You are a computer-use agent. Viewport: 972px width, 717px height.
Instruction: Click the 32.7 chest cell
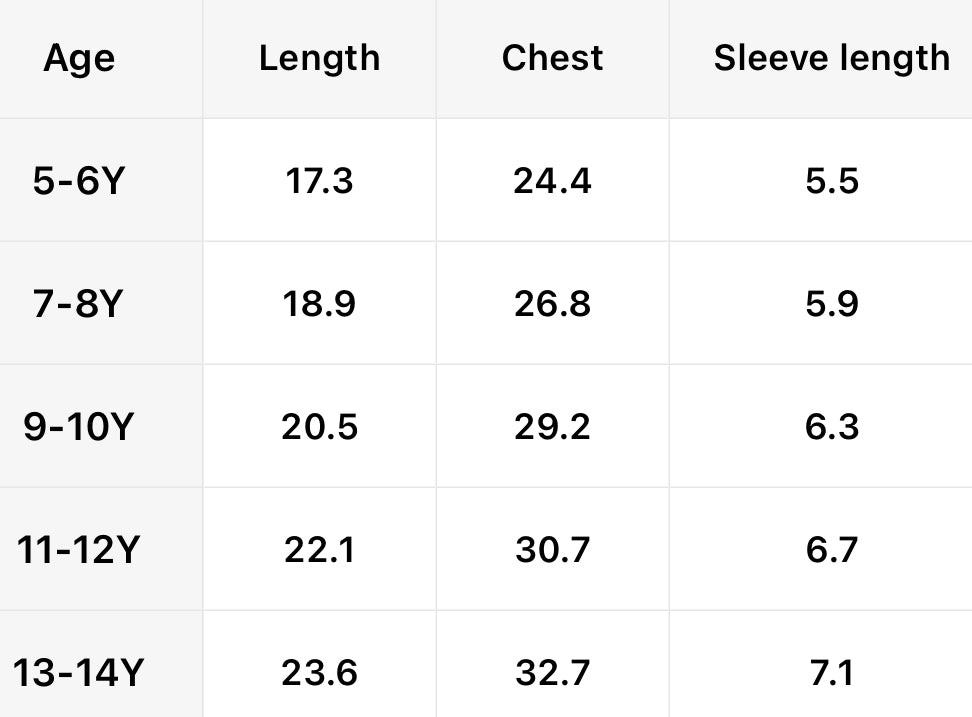coord(552,673)
